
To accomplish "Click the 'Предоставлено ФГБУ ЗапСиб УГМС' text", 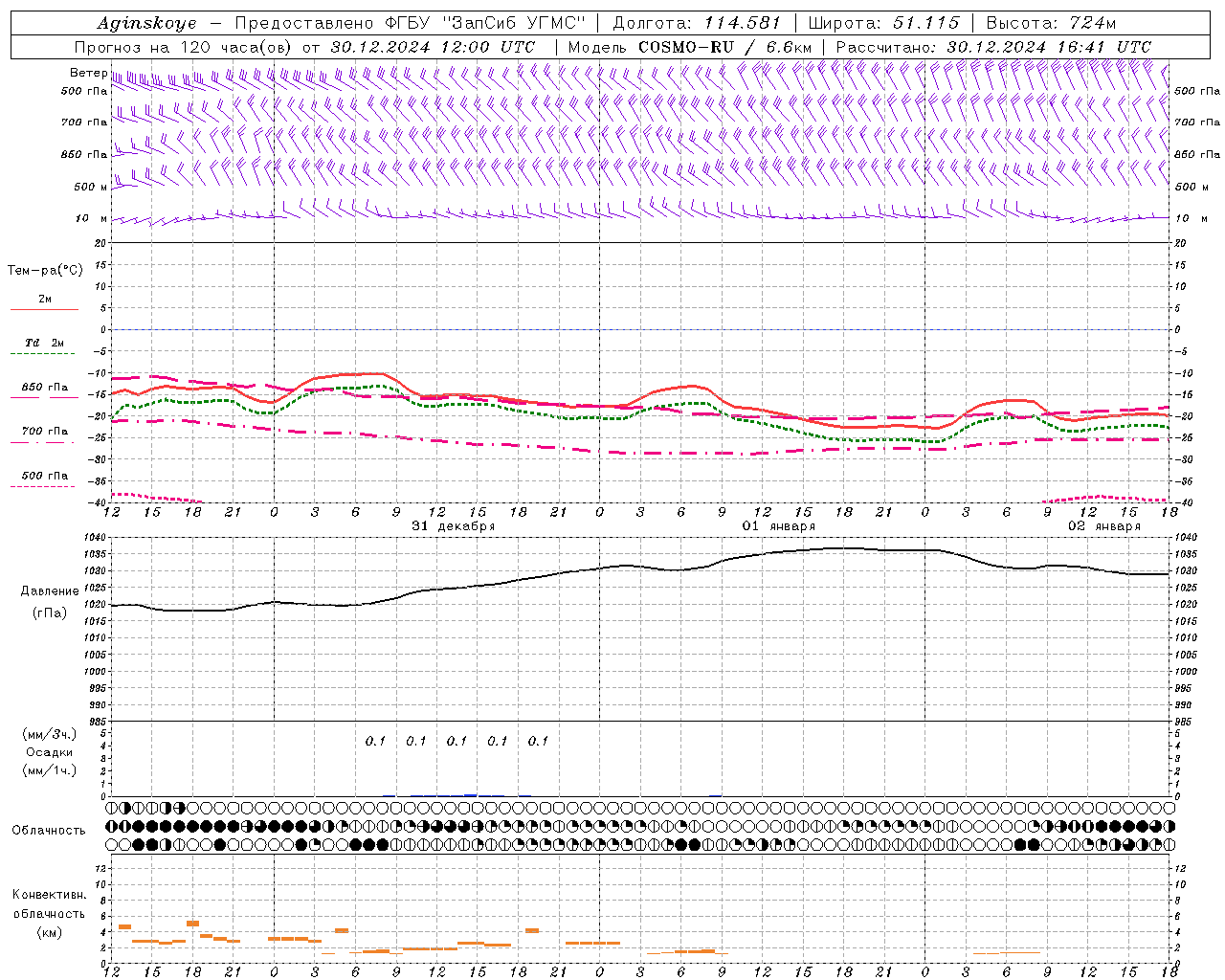I will 410,23.
